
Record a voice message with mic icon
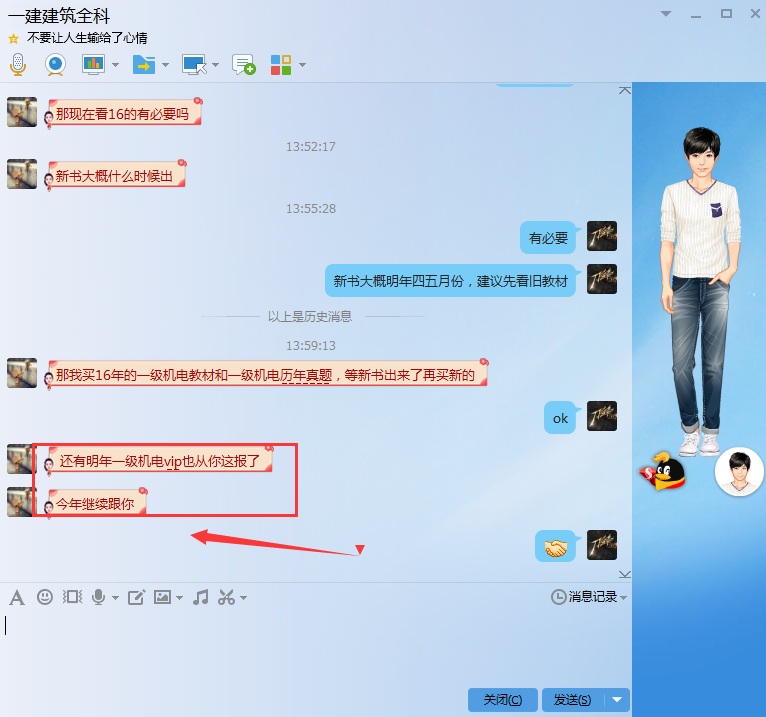(x=99, y=597)
